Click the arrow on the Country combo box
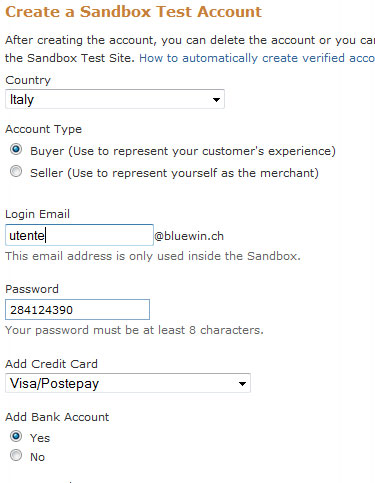The height and width of the screenshot is (483, 375). click(216, 99)
